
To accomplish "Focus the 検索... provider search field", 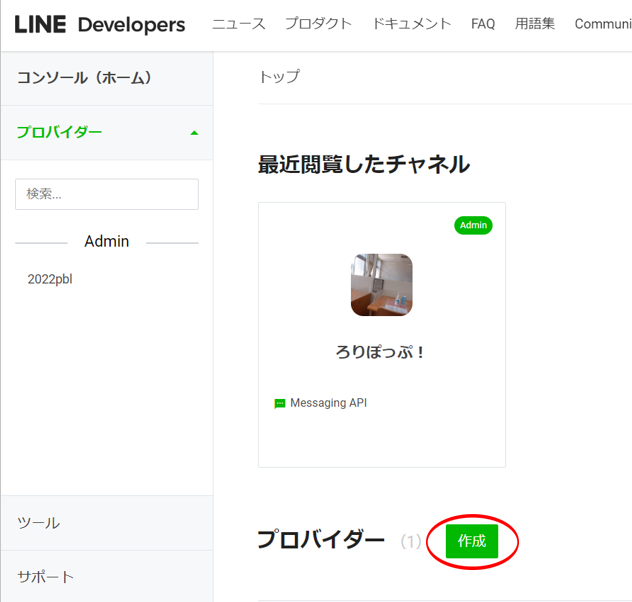I will click(107, 194).
